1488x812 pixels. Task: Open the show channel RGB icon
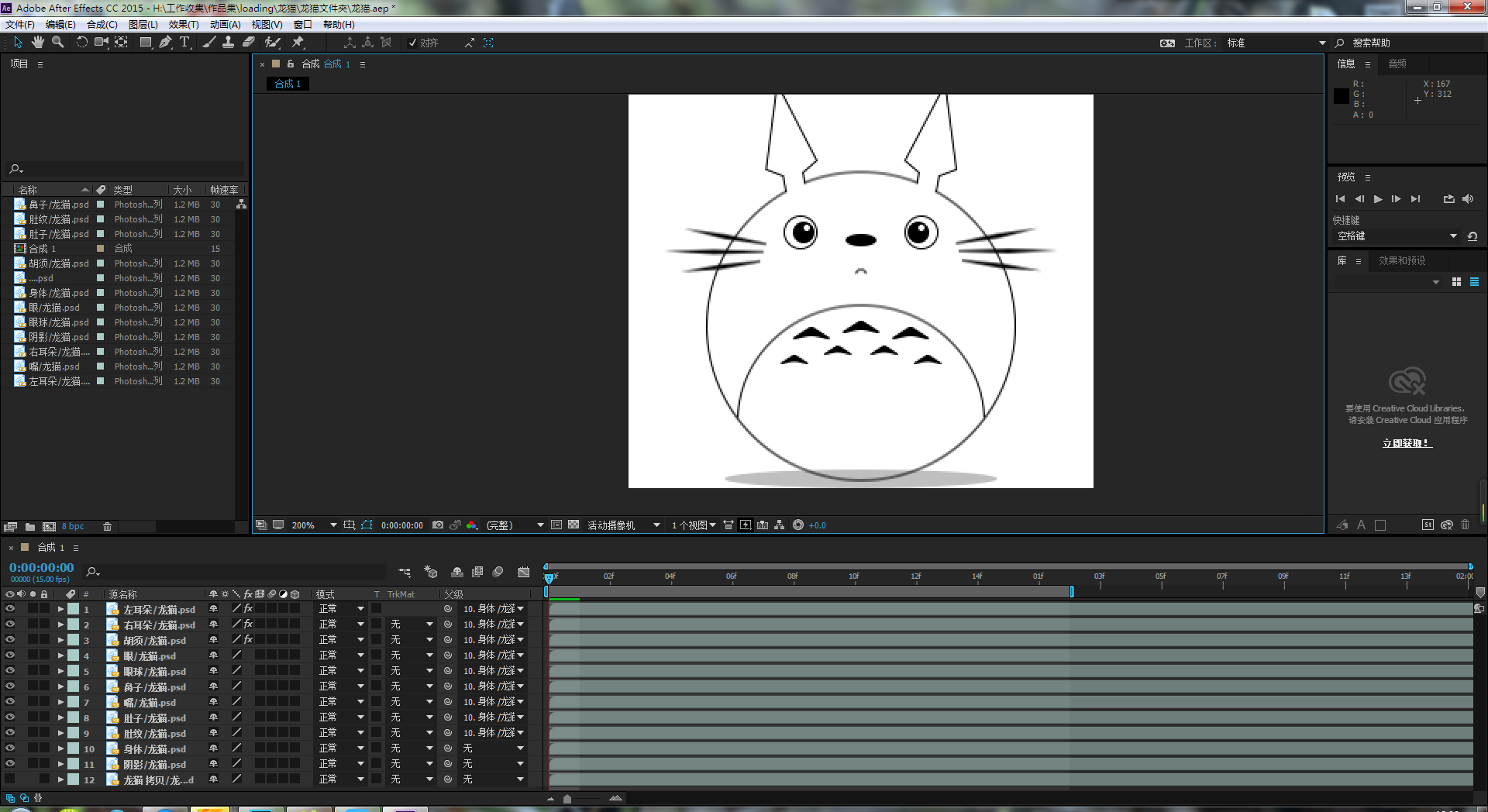tap(471, 525)
